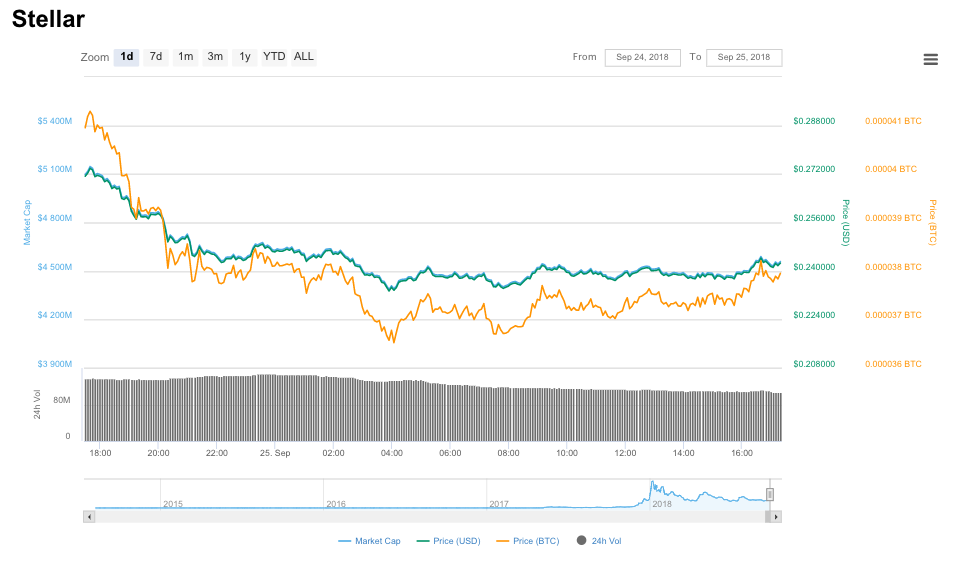Image resolution: width=956 pixels, height=564 pixels.
Task: Click the $4 200M market cap axis label
Action: (x=54, y=315)
